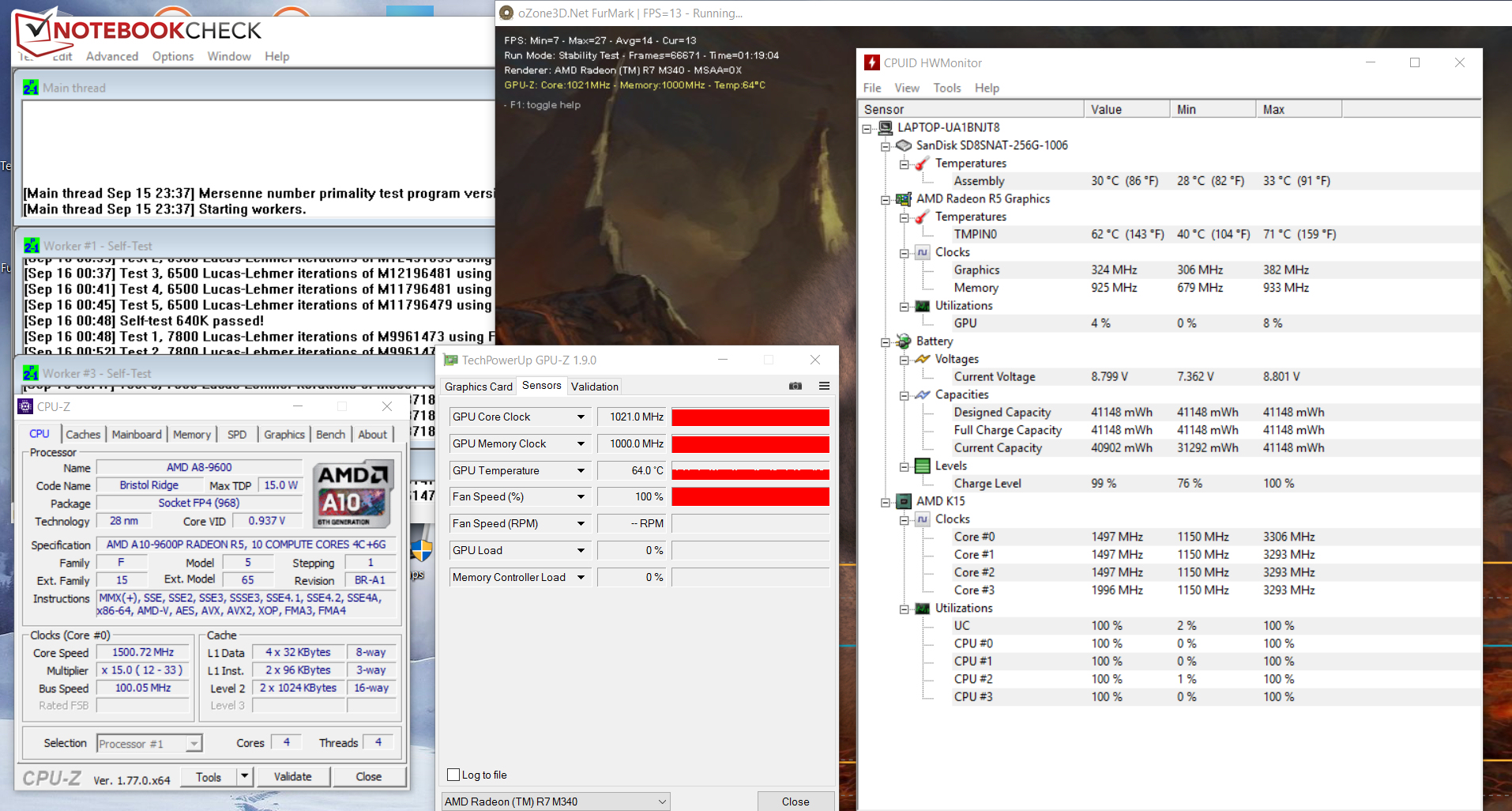Click the Levels icon under Battery
This screenshot has width=1512, height=811.
click(922, 466)
